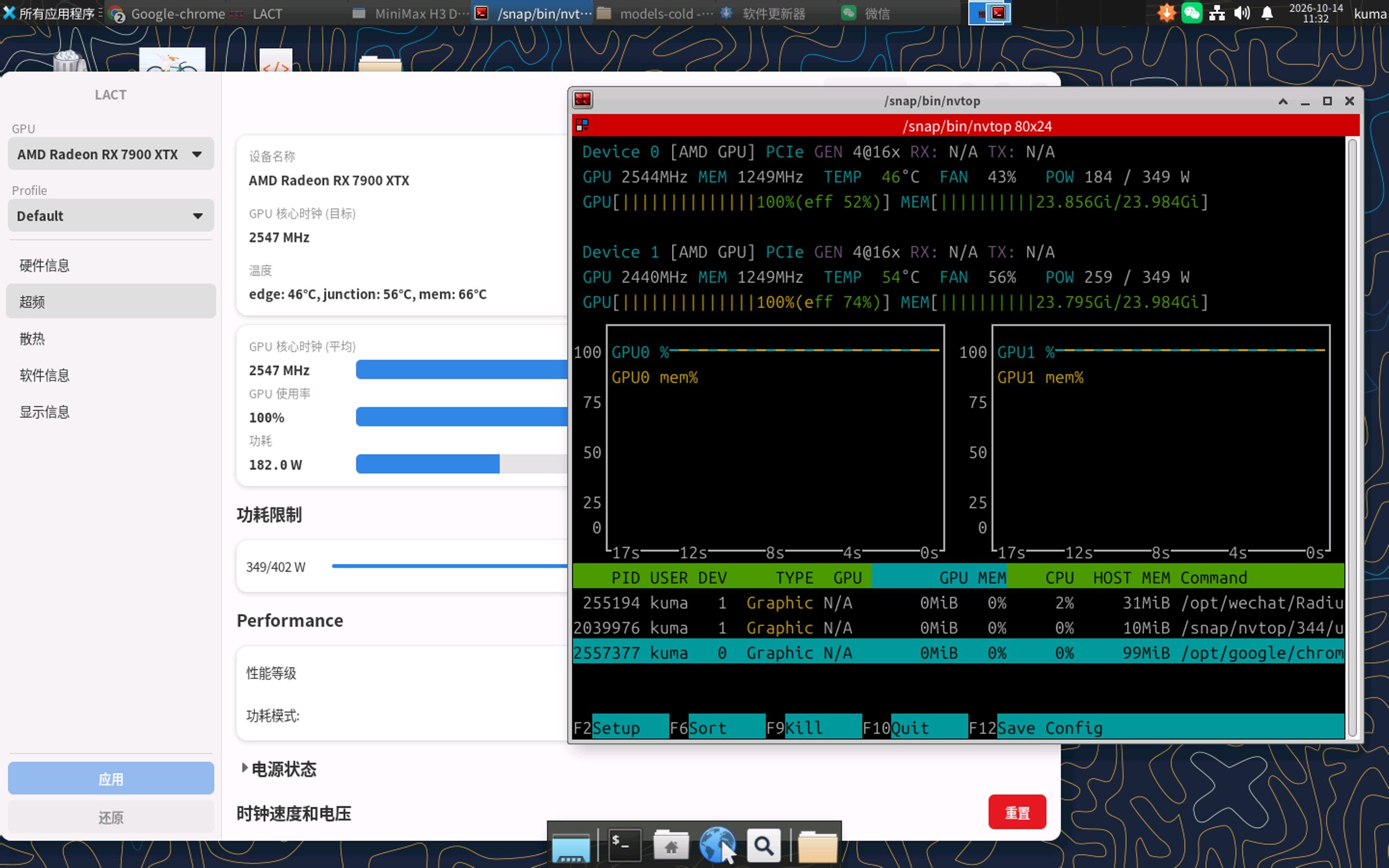The height and width of the screenshot is (868, 1389).
Task: Click the nvtop window menu icon in title bar
Action: (582, 100)
